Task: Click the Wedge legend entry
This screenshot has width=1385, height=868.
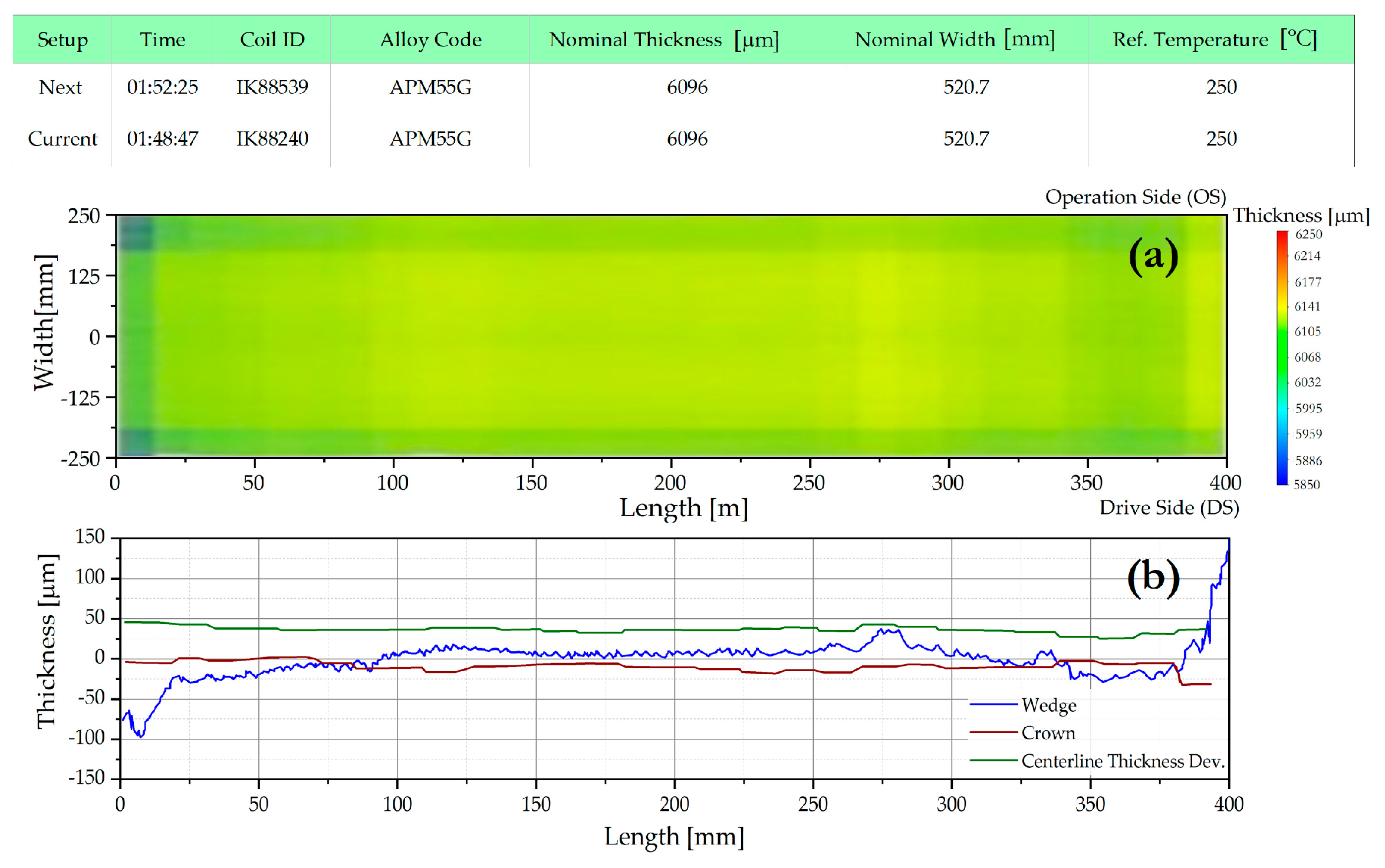Action: (x=1048, y=705)
